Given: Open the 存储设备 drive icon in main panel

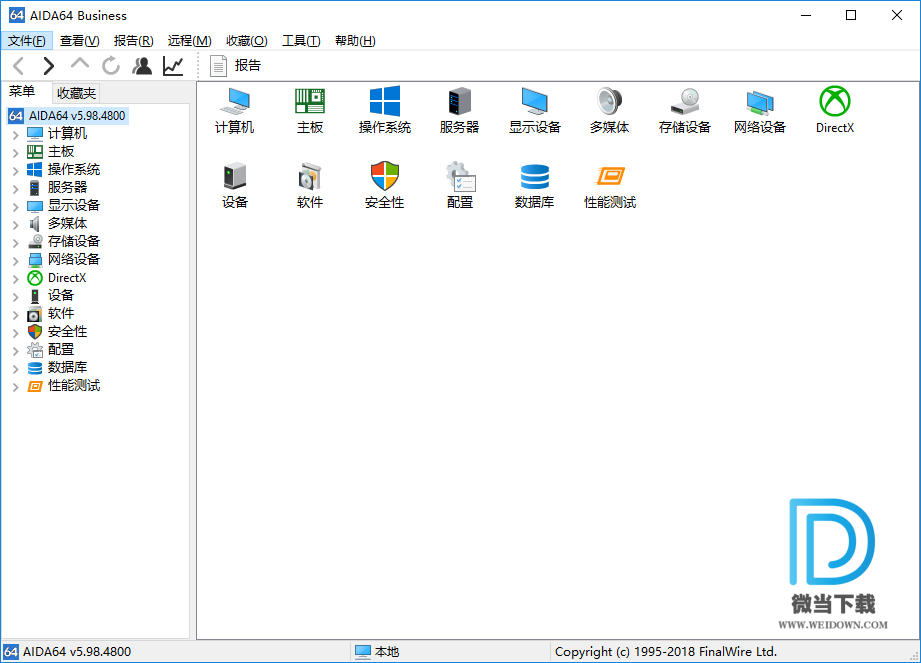Looking at the screenshot, I should point(684,110).
